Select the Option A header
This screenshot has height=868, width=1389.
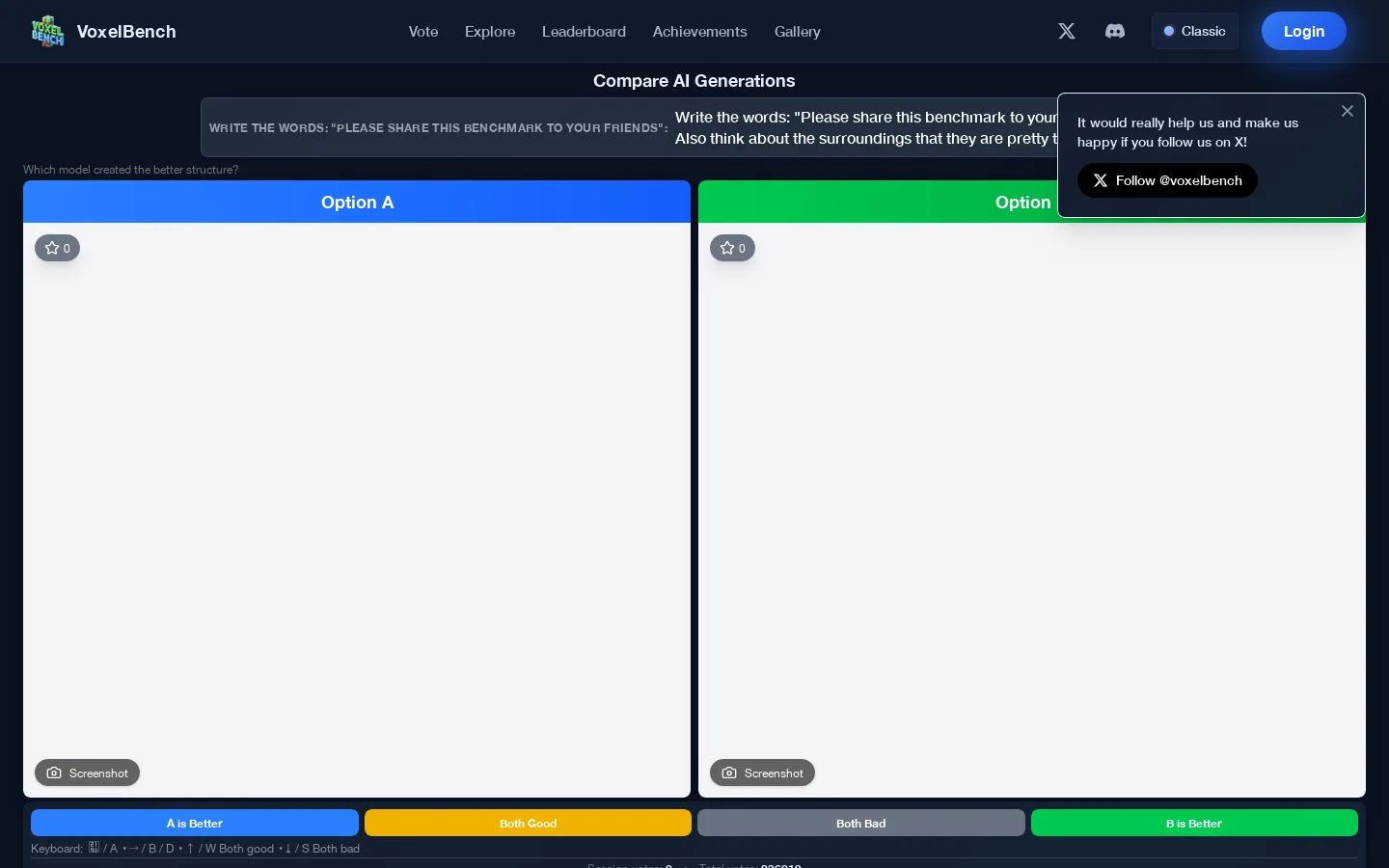(357, 202)
